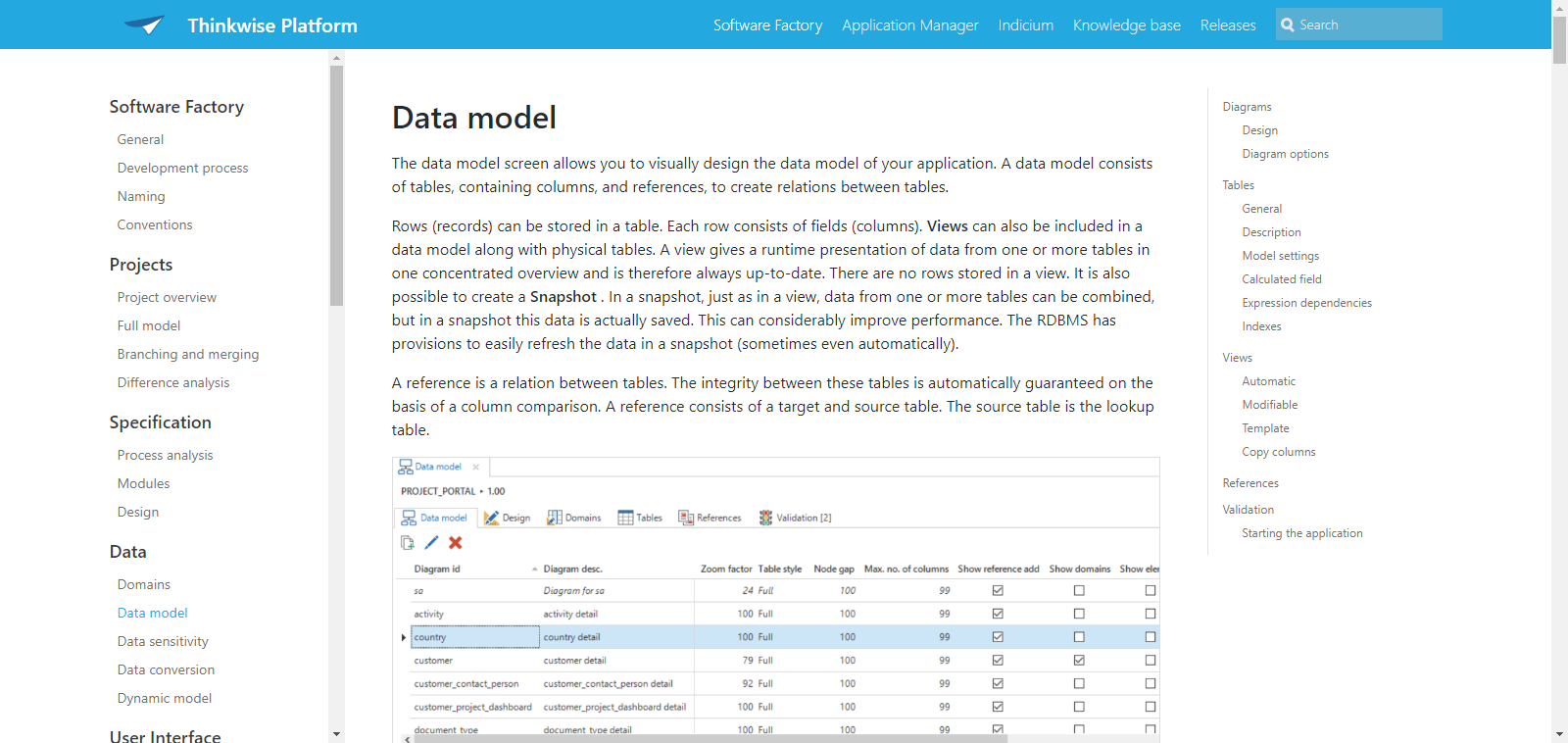Open Application Manager in top navigation
This screenshot has height=743, width=1568.
click(910, 25)
